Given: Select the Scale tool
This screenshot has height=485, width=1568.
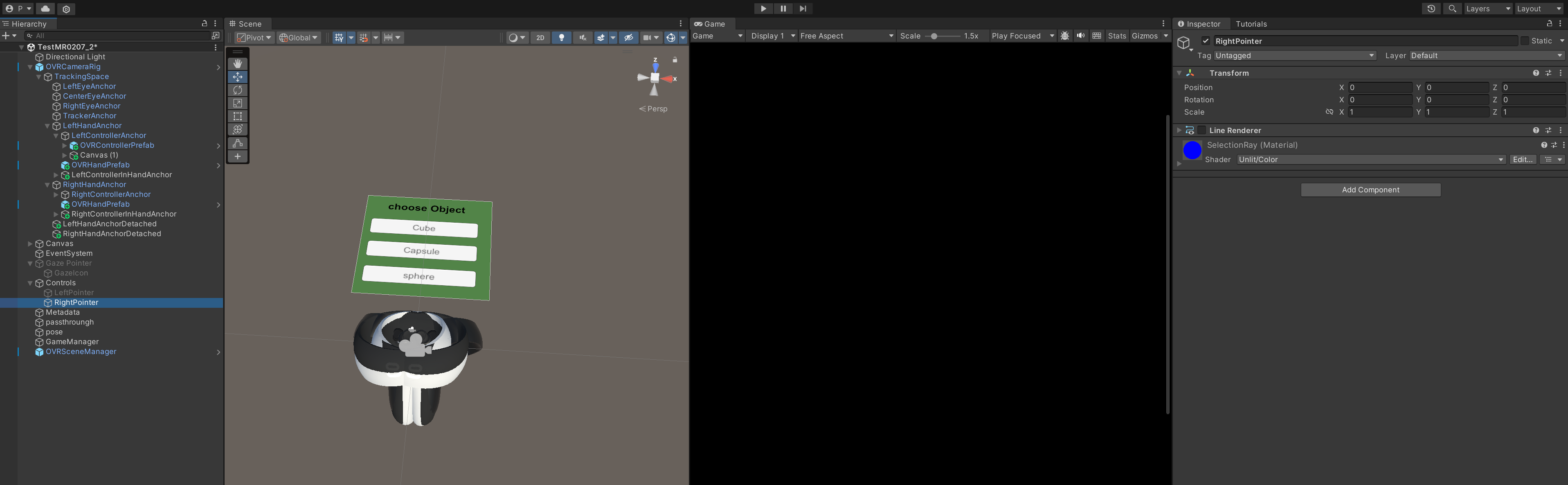Looking at the screenshot, I should pos(237,103).
